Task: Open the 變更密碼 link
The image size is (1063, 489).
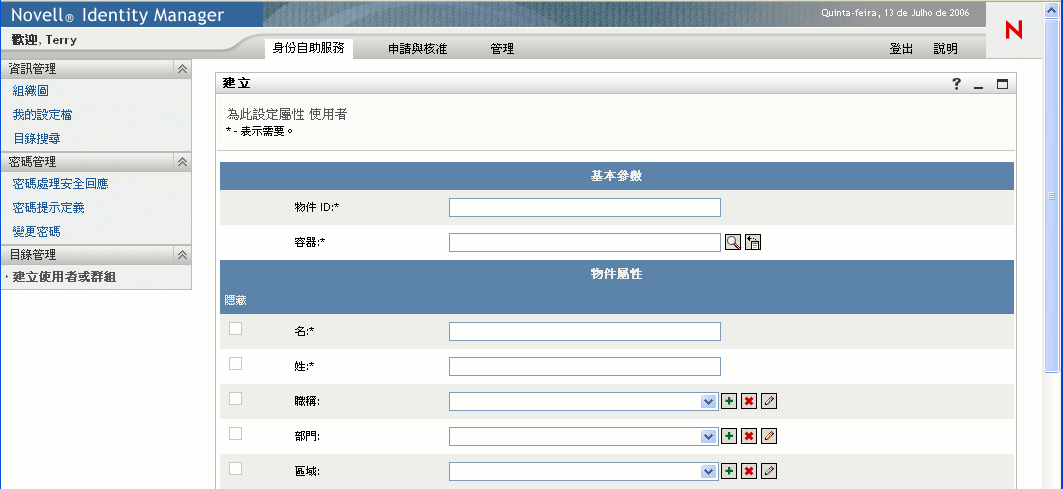Action: click(x=37, y=231)
